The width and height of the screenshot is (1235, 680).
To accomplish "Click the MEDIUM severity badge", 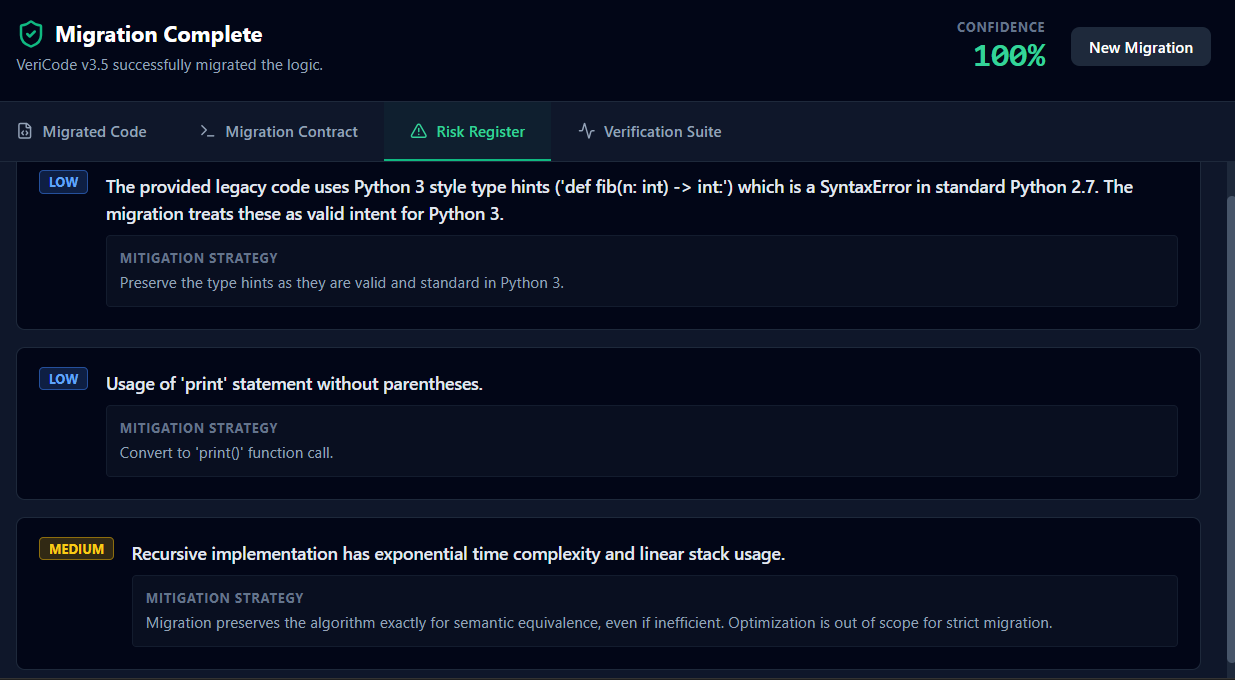I will 76,549.
